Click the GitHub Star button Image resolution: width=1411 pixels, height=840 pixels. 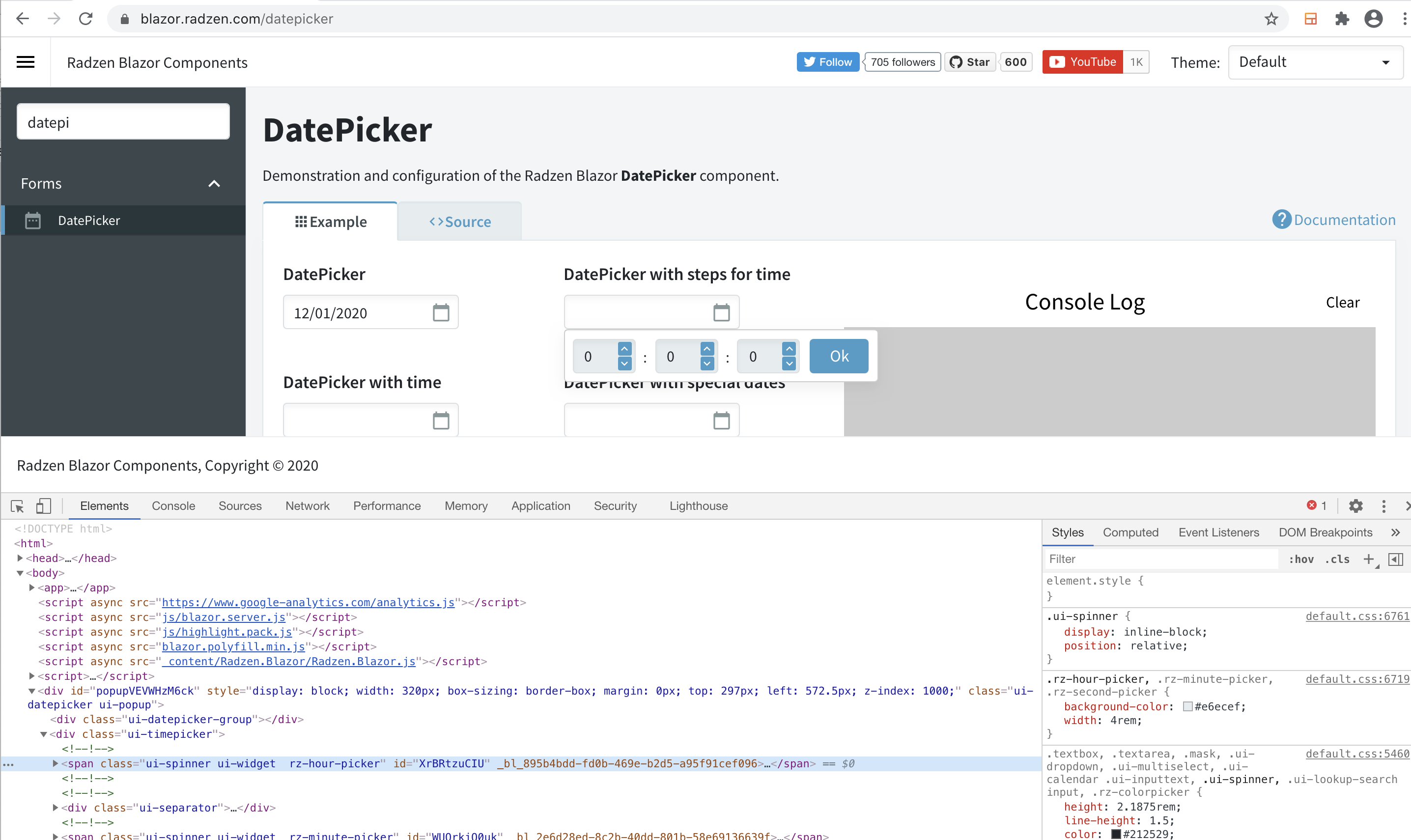(970, 62)
